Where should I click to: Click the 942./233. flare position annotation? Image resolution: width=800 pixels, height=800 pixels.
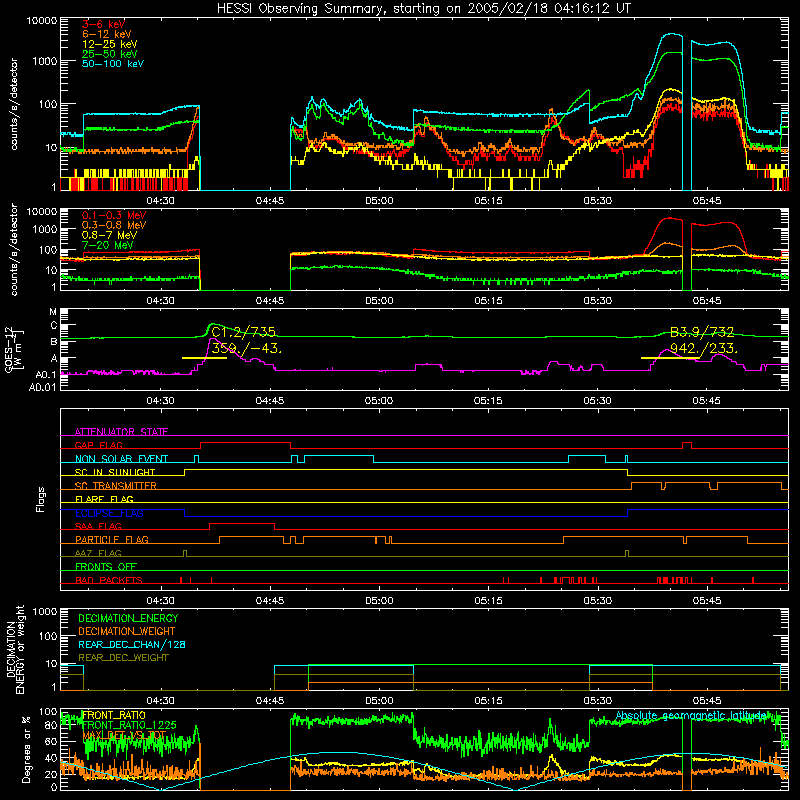tap(704, 348)
